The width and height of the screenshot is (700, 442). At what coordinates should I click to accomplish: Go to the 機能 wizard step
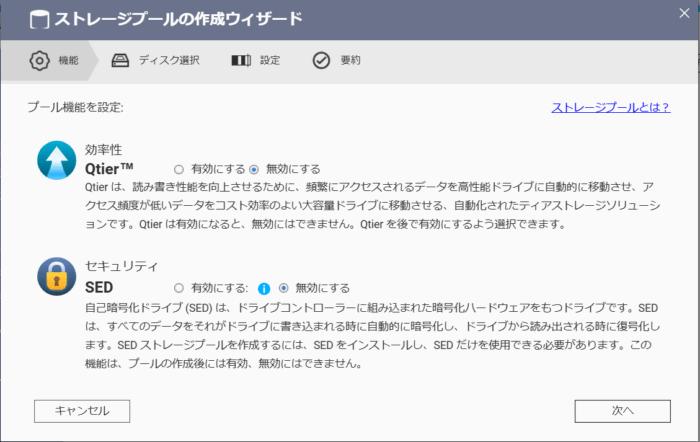click(x=68, y=60)
